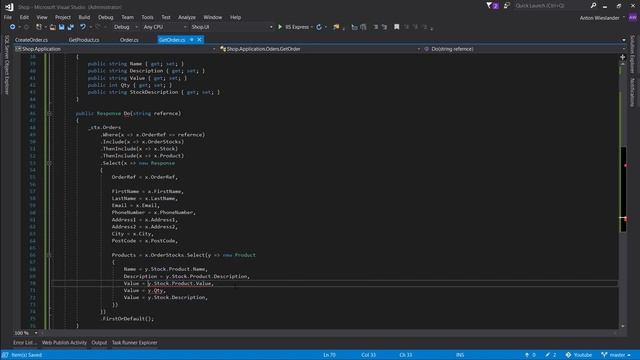
Task: Open the GetOrder class navigation dropdown
Action: click(x=320, y=49)
